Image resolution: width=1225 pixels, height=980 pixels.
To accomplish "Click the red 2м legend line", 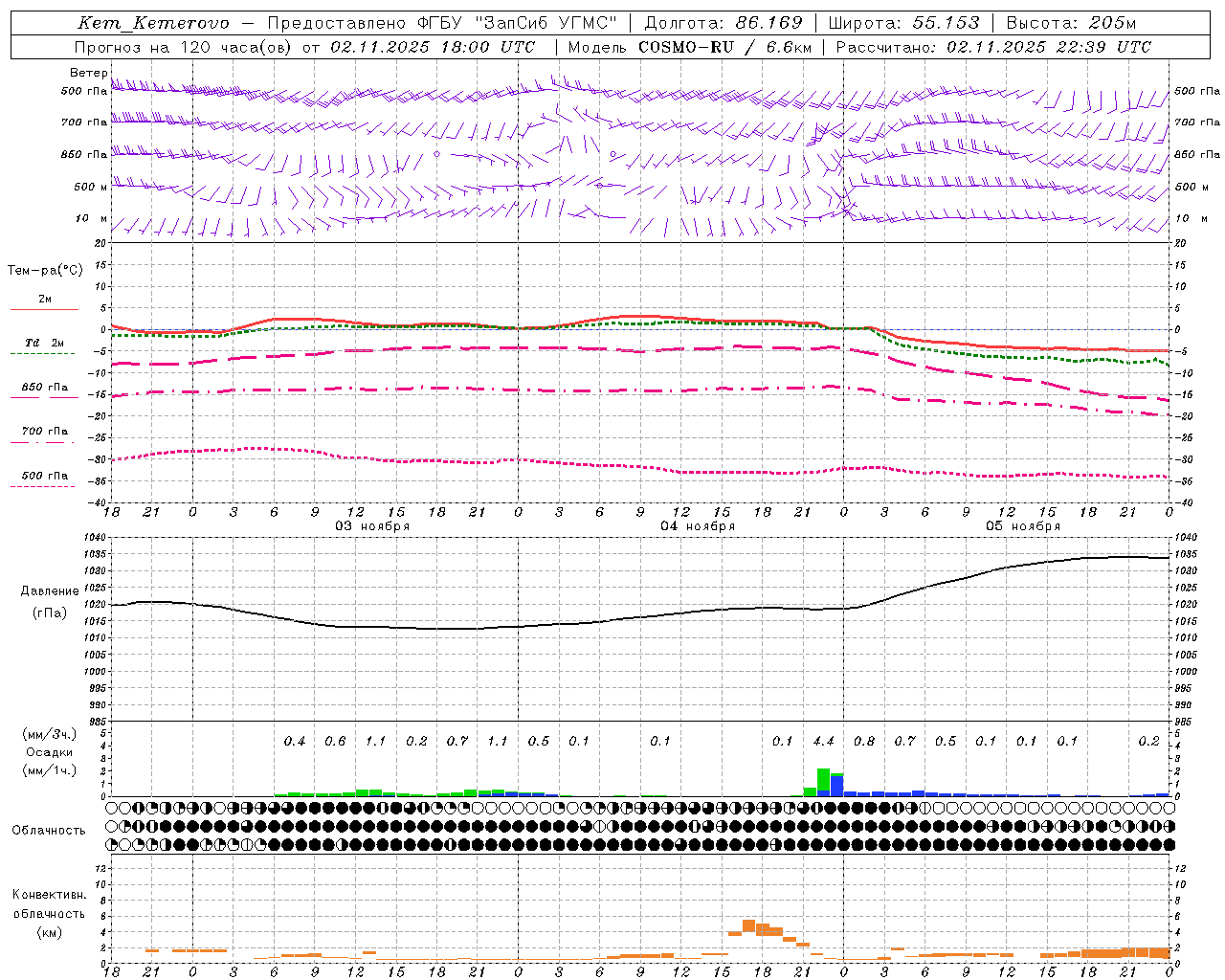I will point(44,310).
